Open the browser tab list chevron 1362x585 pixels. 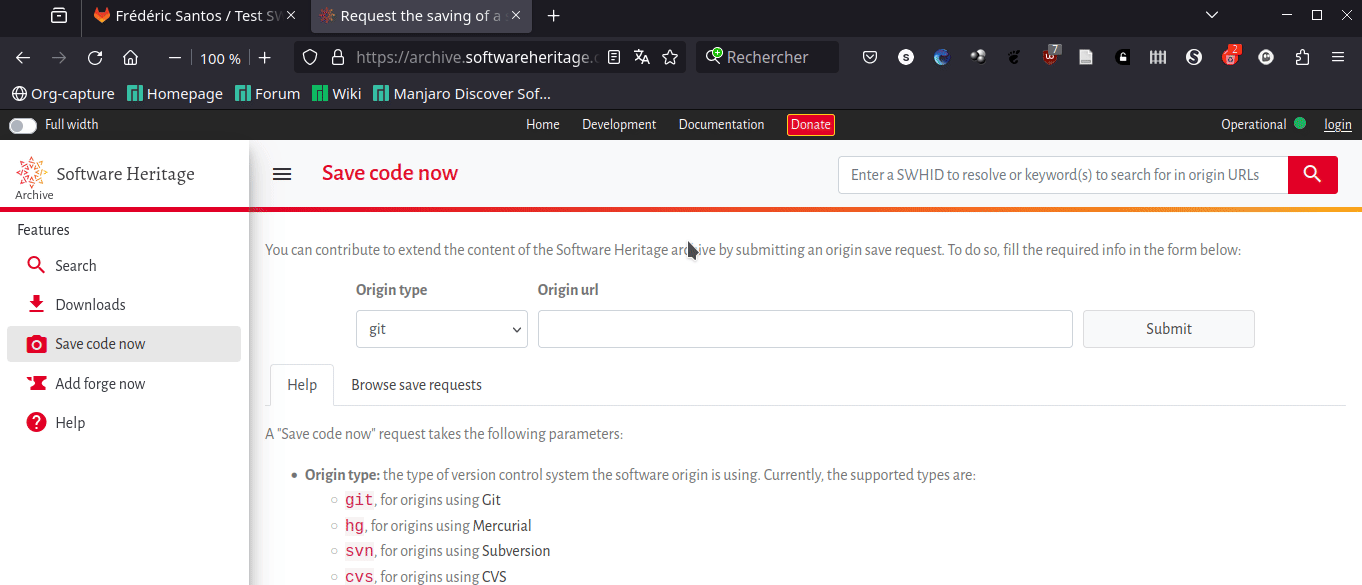click(1211, 15)
